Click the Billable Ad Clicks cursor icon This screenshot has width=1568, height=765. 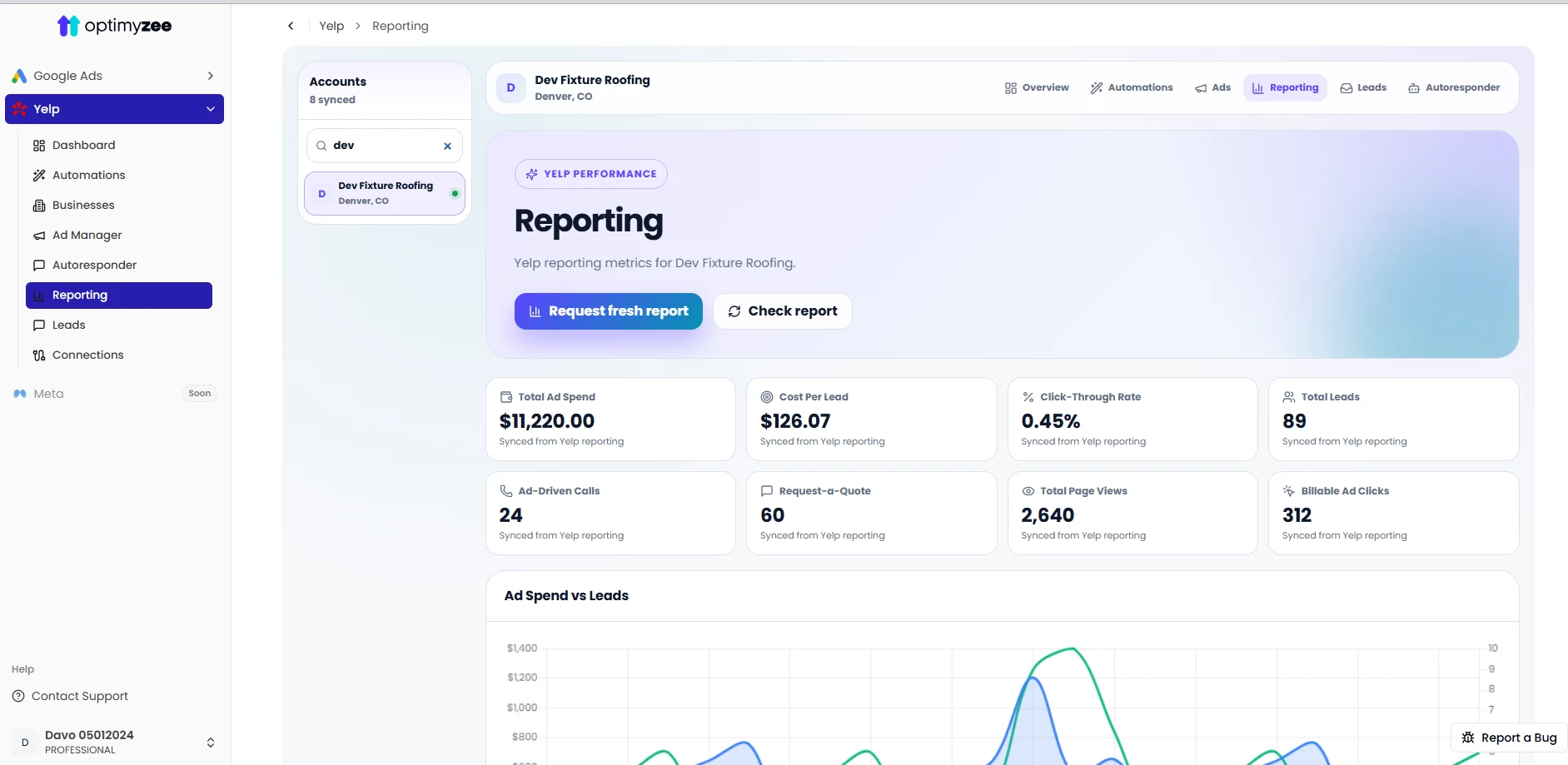pyautogui.click(x=1289, y=491)
